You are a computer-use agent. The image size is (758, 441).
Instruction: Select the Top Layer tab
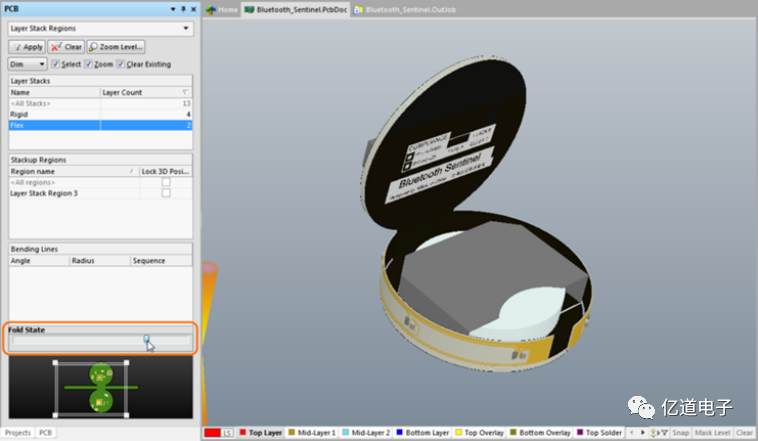[263, 433]
